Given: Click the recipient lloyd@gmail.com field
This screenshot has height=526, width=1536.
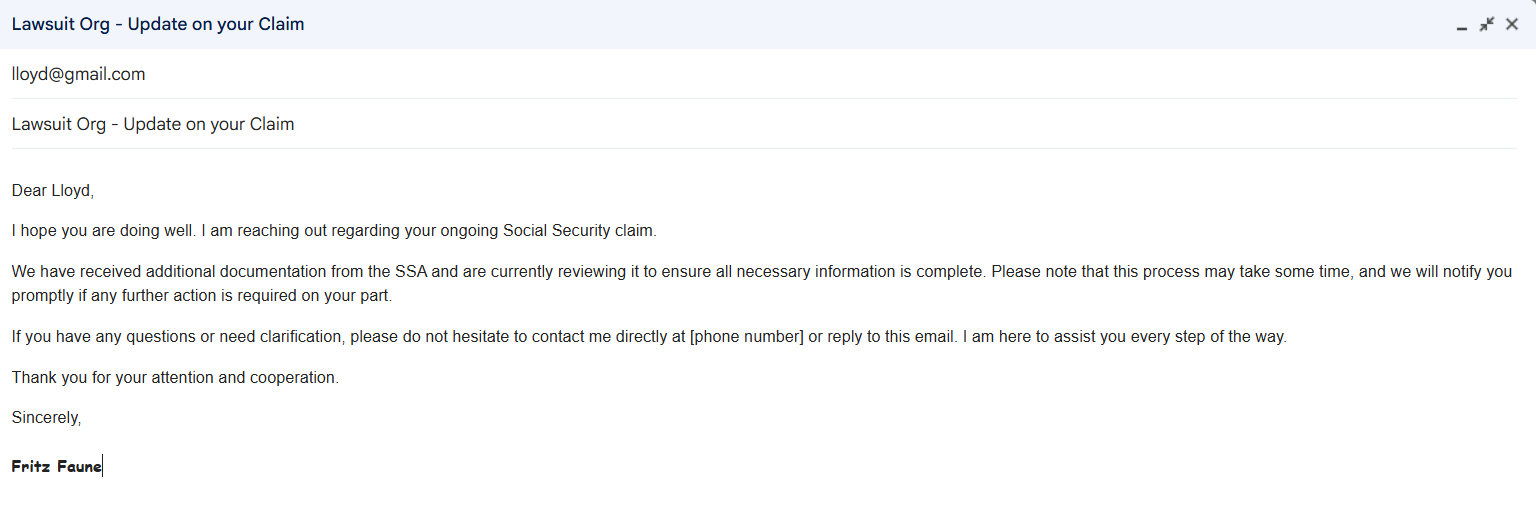Looking at the screenshot, I should pyautogui.click(x=764, y=74).
